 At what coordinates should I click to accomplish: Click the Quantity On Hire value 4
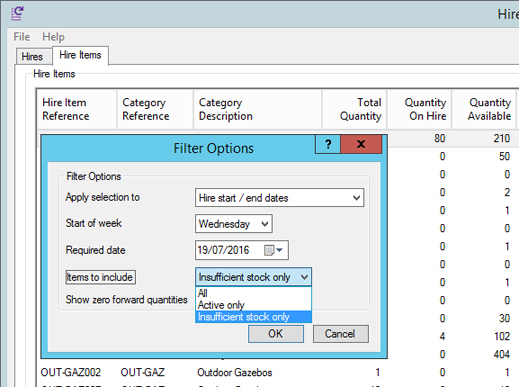[x=442, y=336]
